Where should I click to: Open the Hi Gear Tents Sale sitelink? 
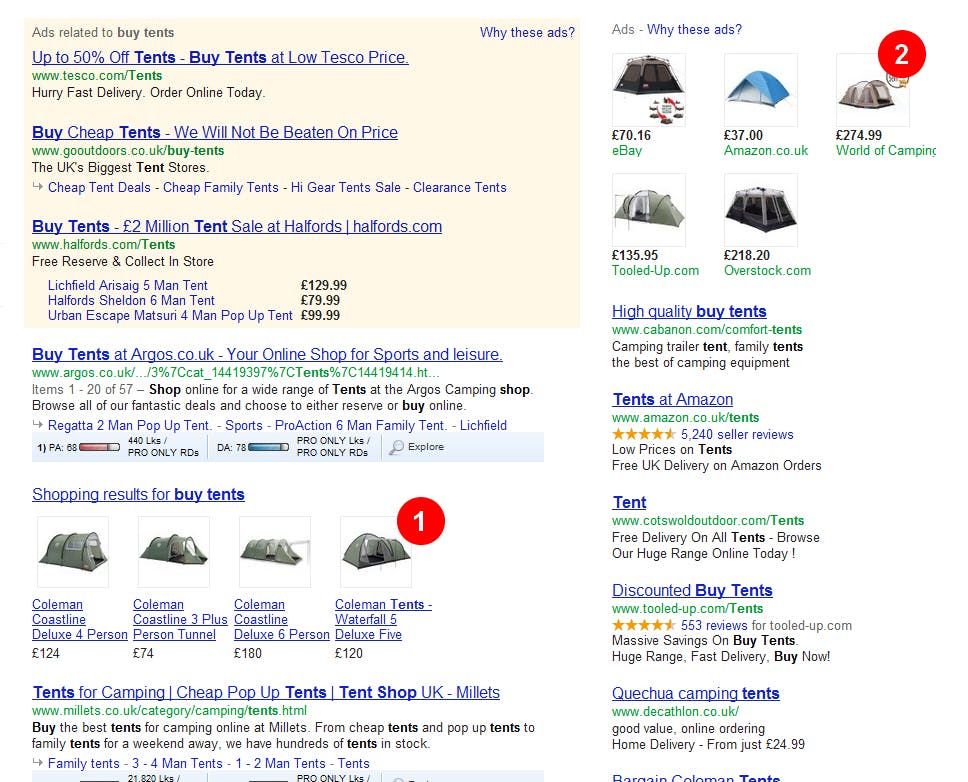point(346,187)
